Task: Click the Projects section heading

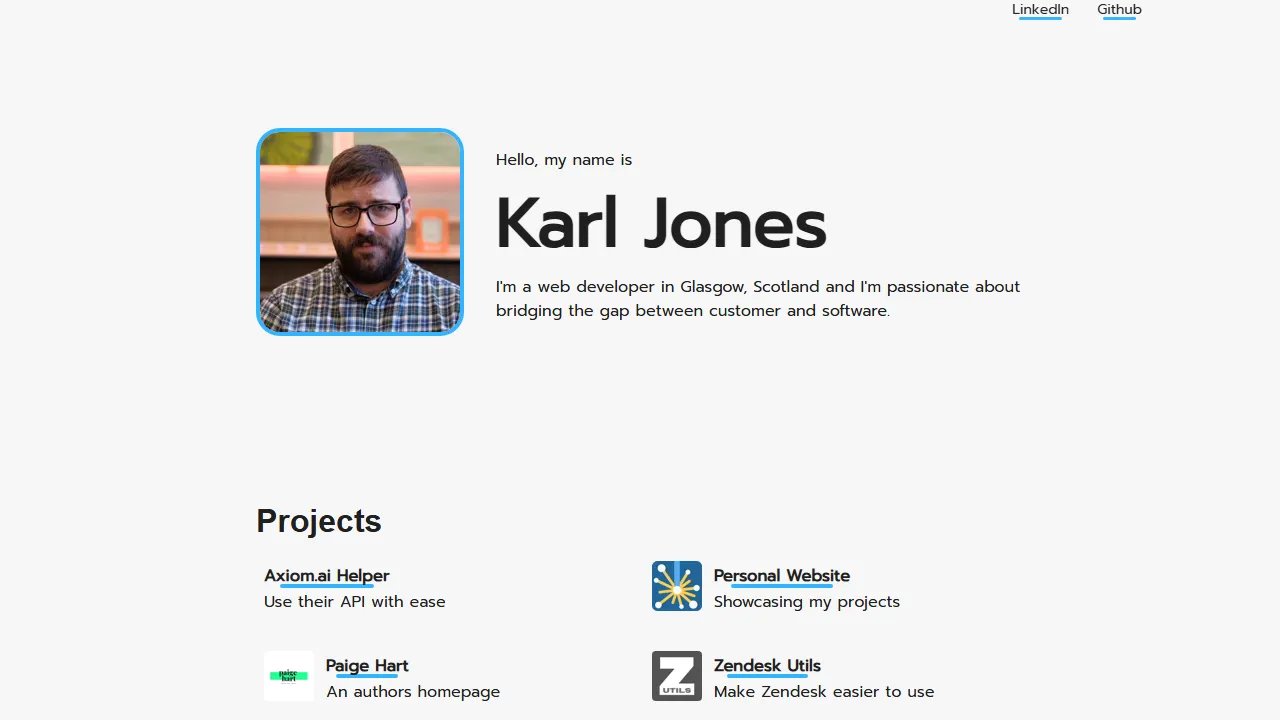Action: [318, 521]
